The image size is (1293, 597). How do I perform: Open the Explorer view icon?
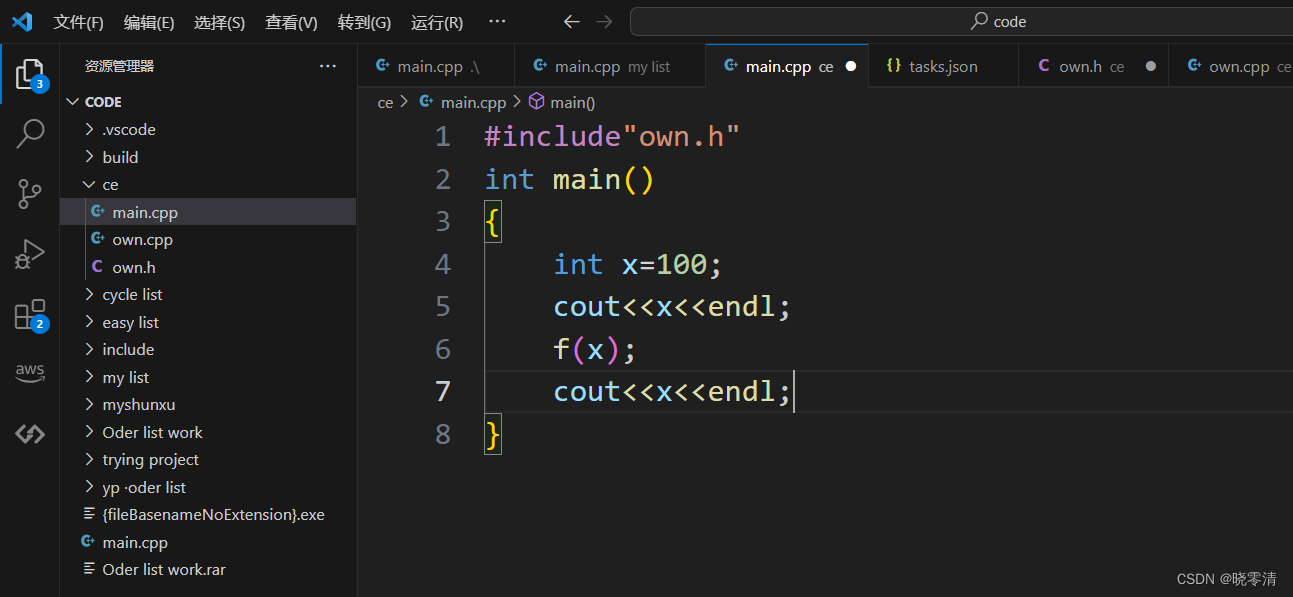(28, 73)
